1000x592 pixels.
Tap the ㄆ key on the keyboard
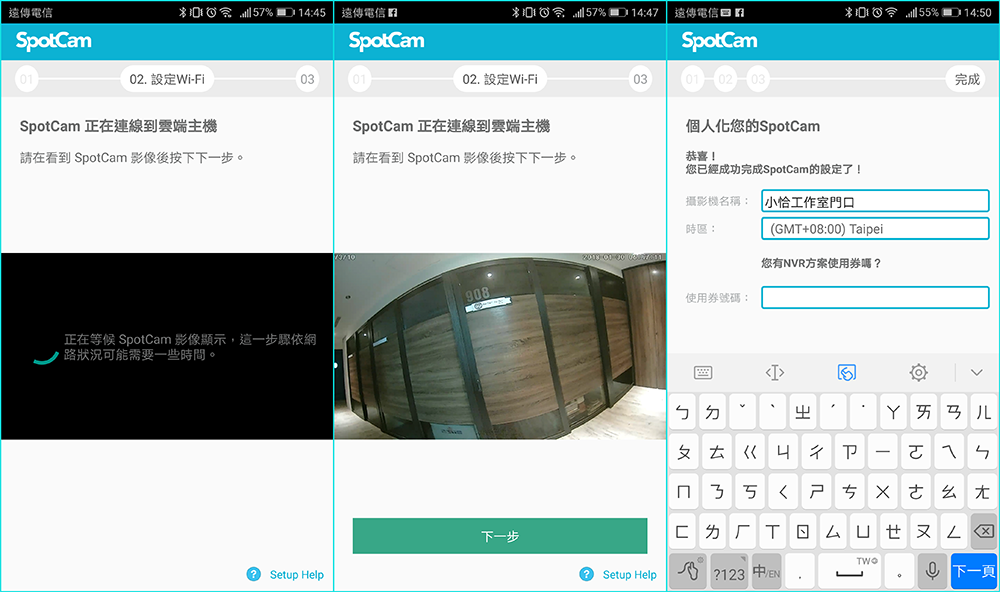684,452
